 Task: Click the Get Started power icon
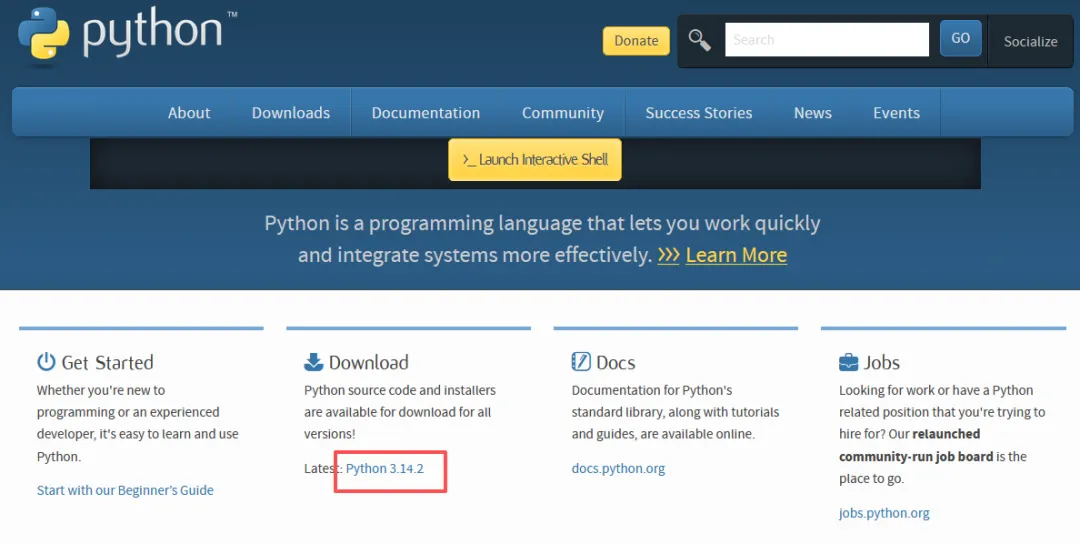[x=46, y=362]
